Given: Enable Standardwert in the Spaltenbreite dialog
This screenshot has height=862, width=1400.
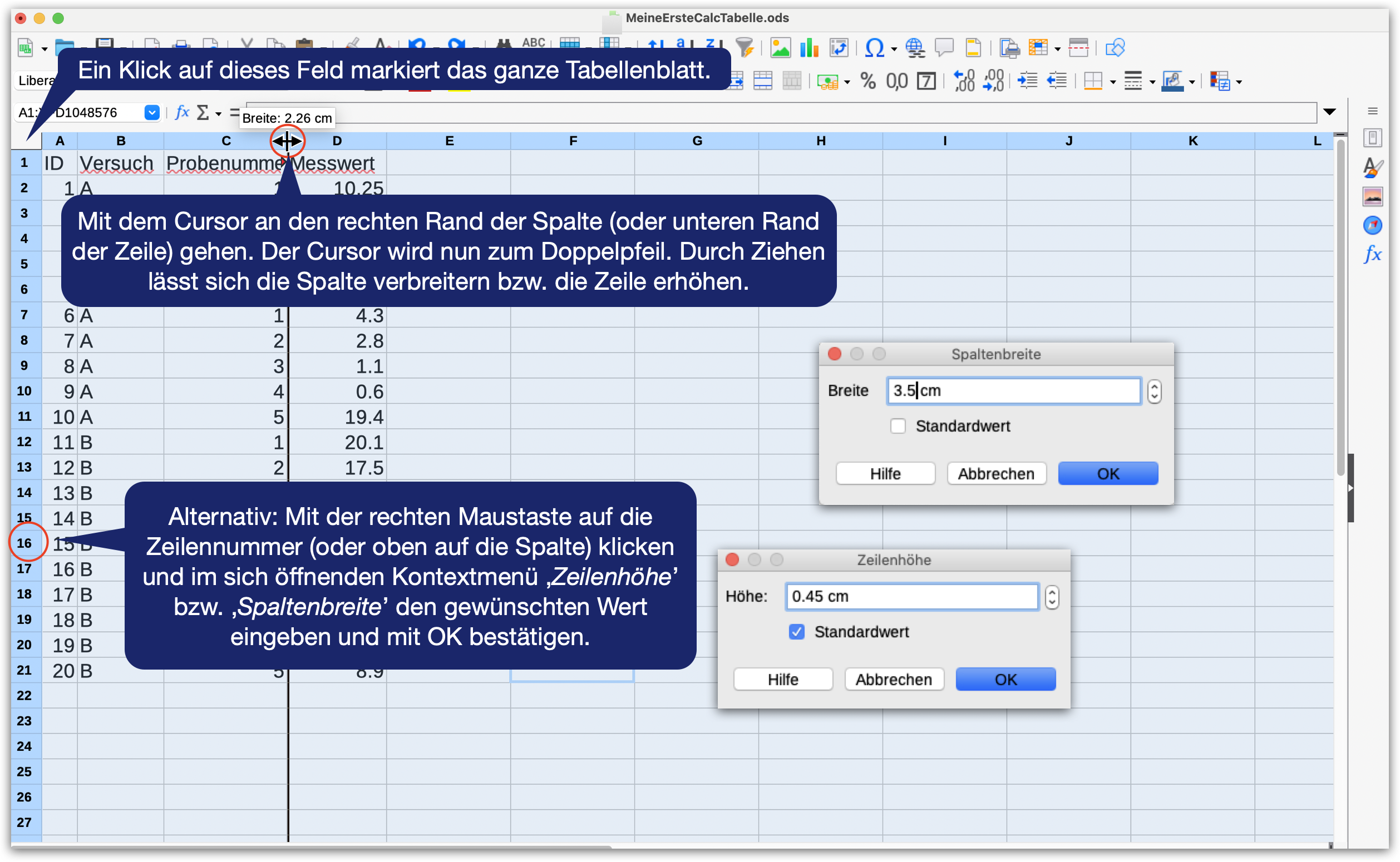Looking at the screenshot, I should pyautogui.click(x=898, y=426).
